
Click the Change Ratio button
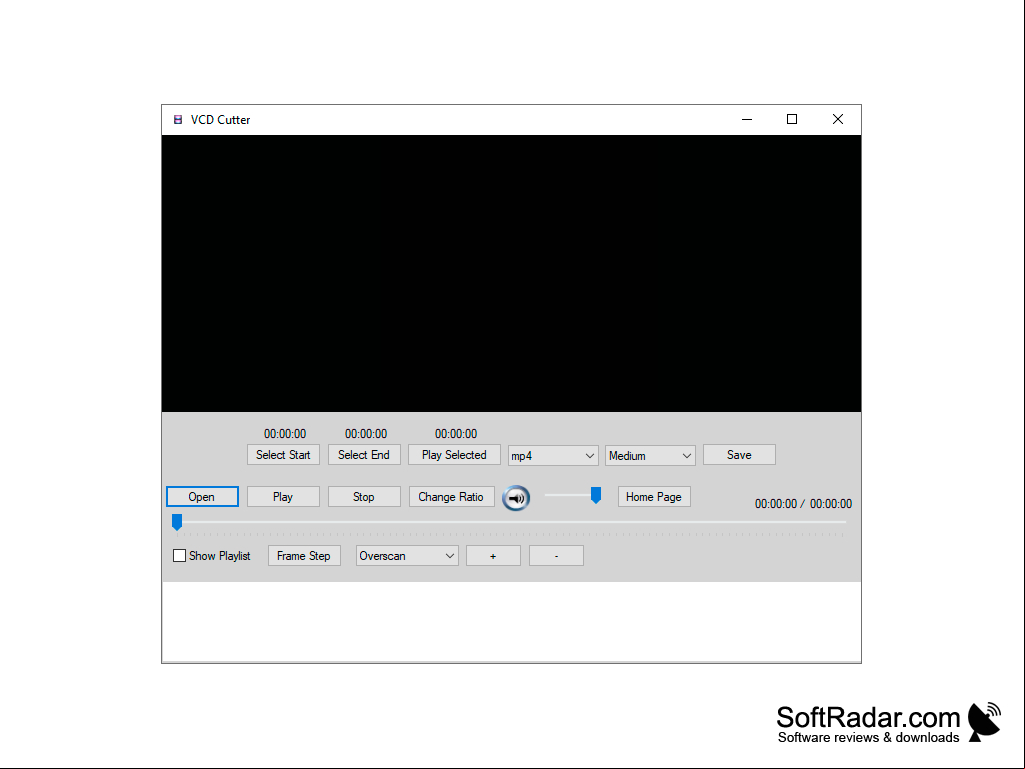pos(451,497)
